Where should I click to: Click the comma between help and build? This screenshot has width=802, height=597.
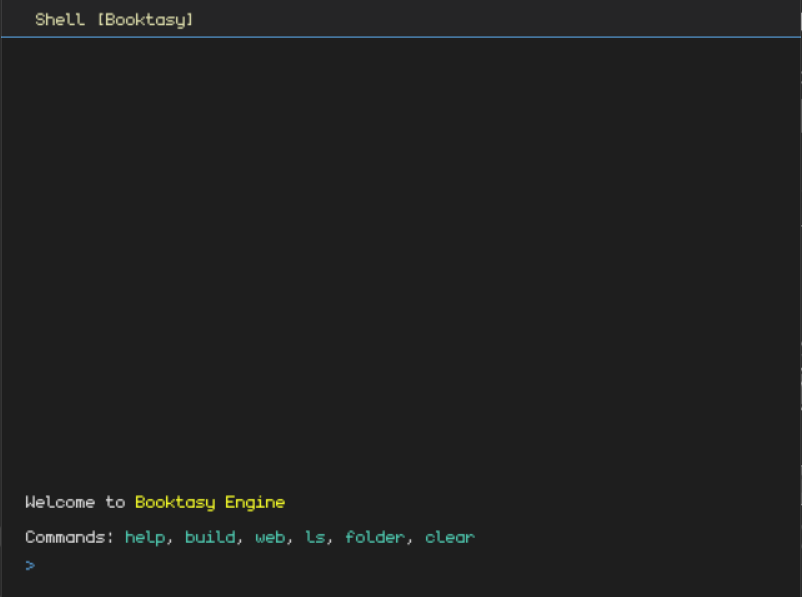[x=169, y=540]
